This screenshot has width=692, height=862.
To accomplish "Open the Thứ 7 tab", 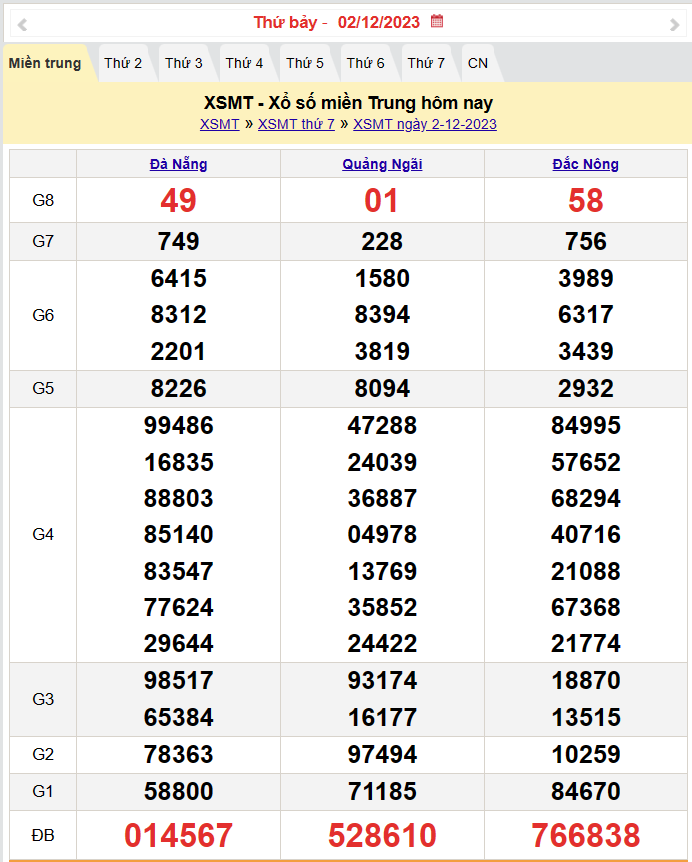I will click(426, 63).
